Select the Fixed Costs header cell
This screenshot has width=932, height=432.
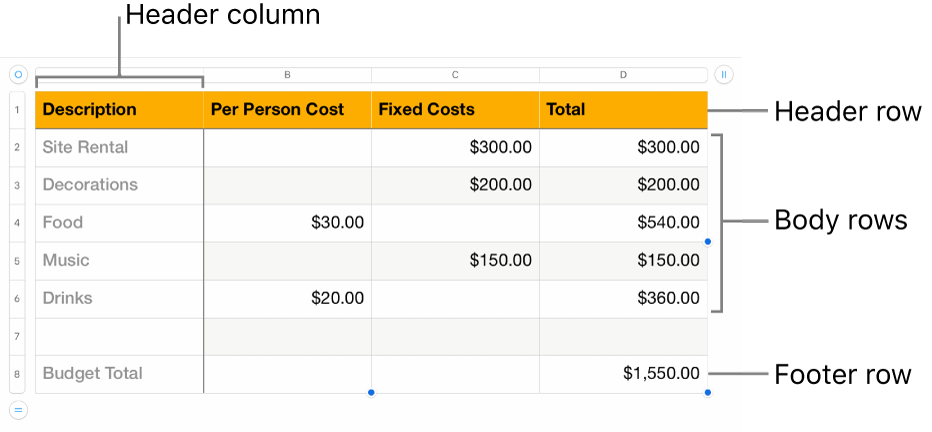[x=455, y=110]
